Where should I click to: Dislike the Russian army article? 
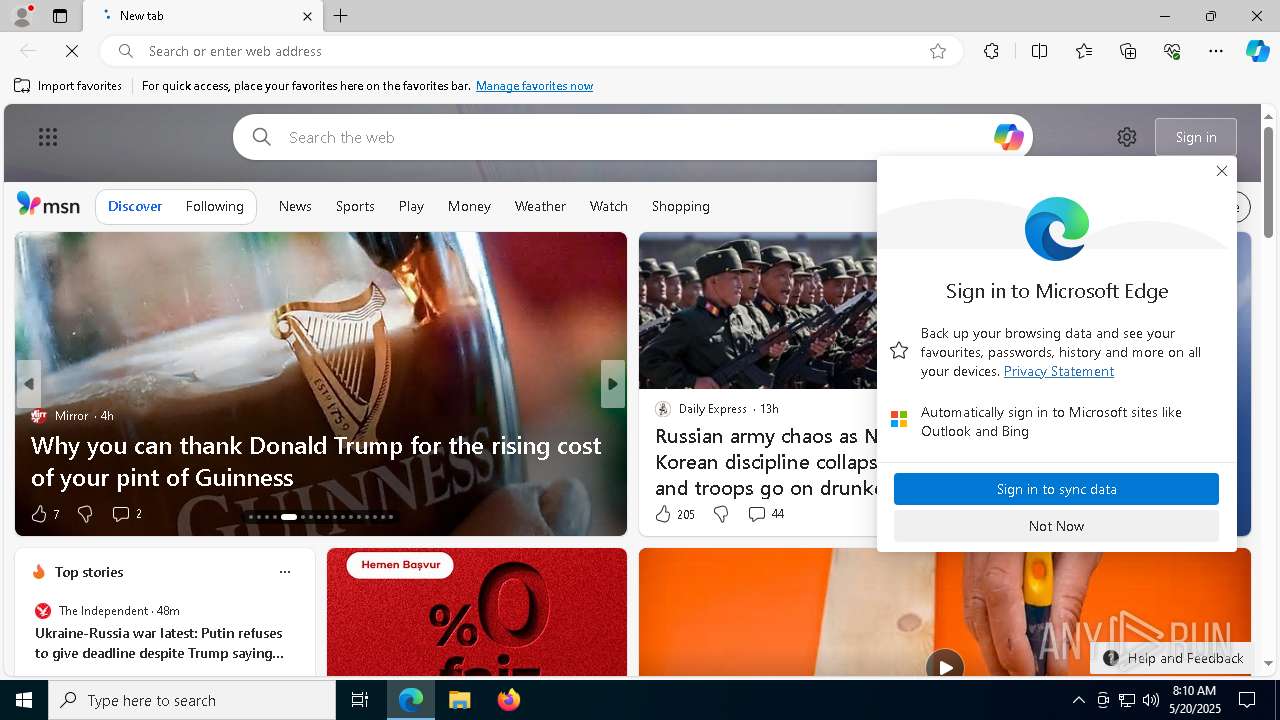tap(721, 514)
